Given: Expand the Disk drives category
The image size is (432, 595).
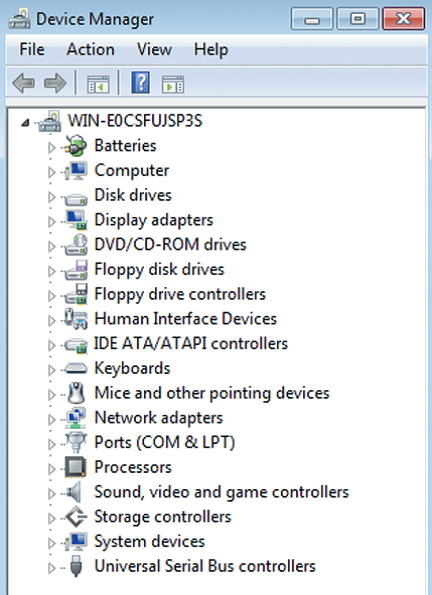Looking at the screenshot, I should [x=52, y=197].
